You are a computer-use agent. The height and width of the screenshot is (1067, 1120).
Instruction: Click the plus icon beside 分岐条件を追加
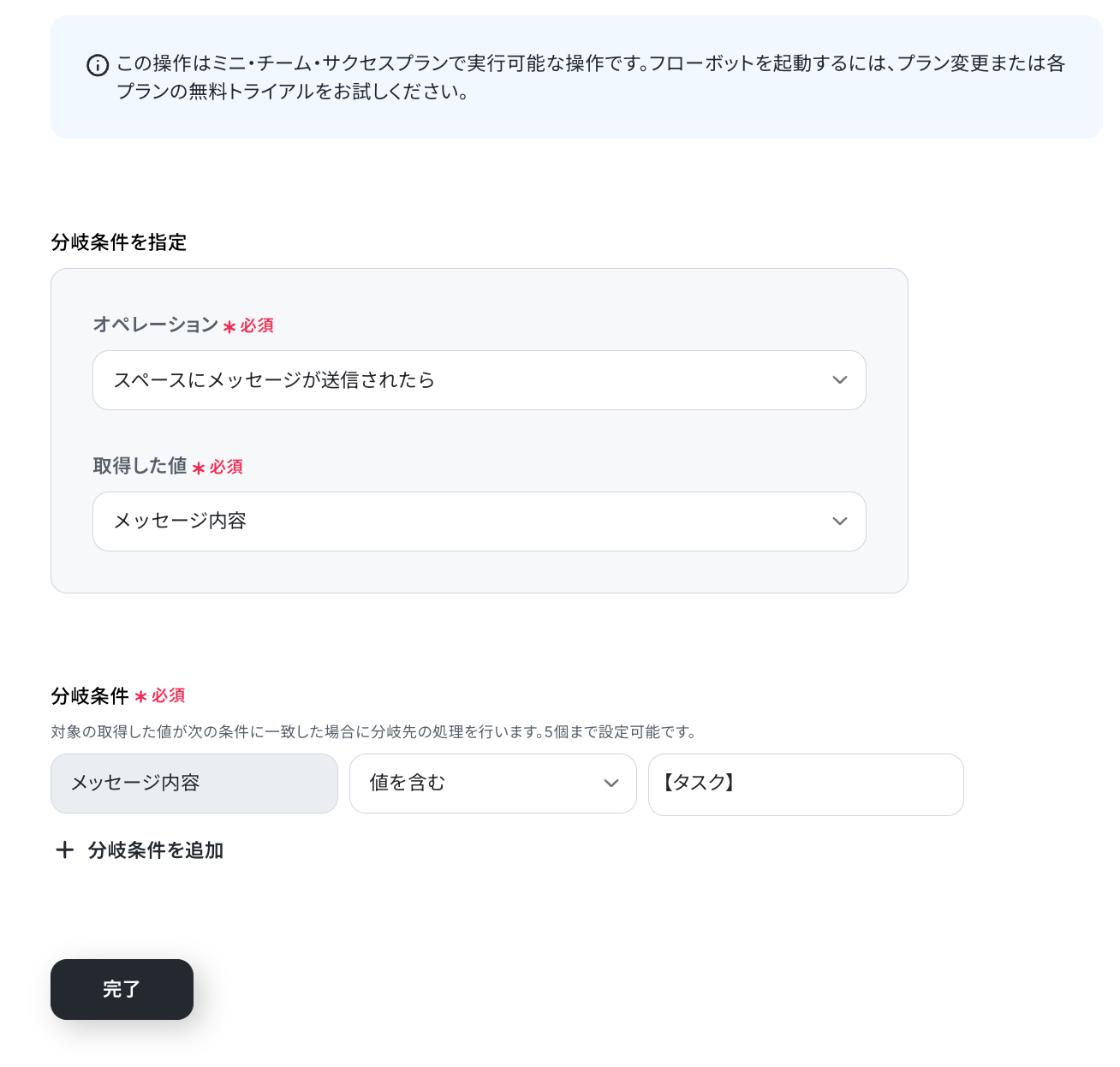tap(64, 849)
